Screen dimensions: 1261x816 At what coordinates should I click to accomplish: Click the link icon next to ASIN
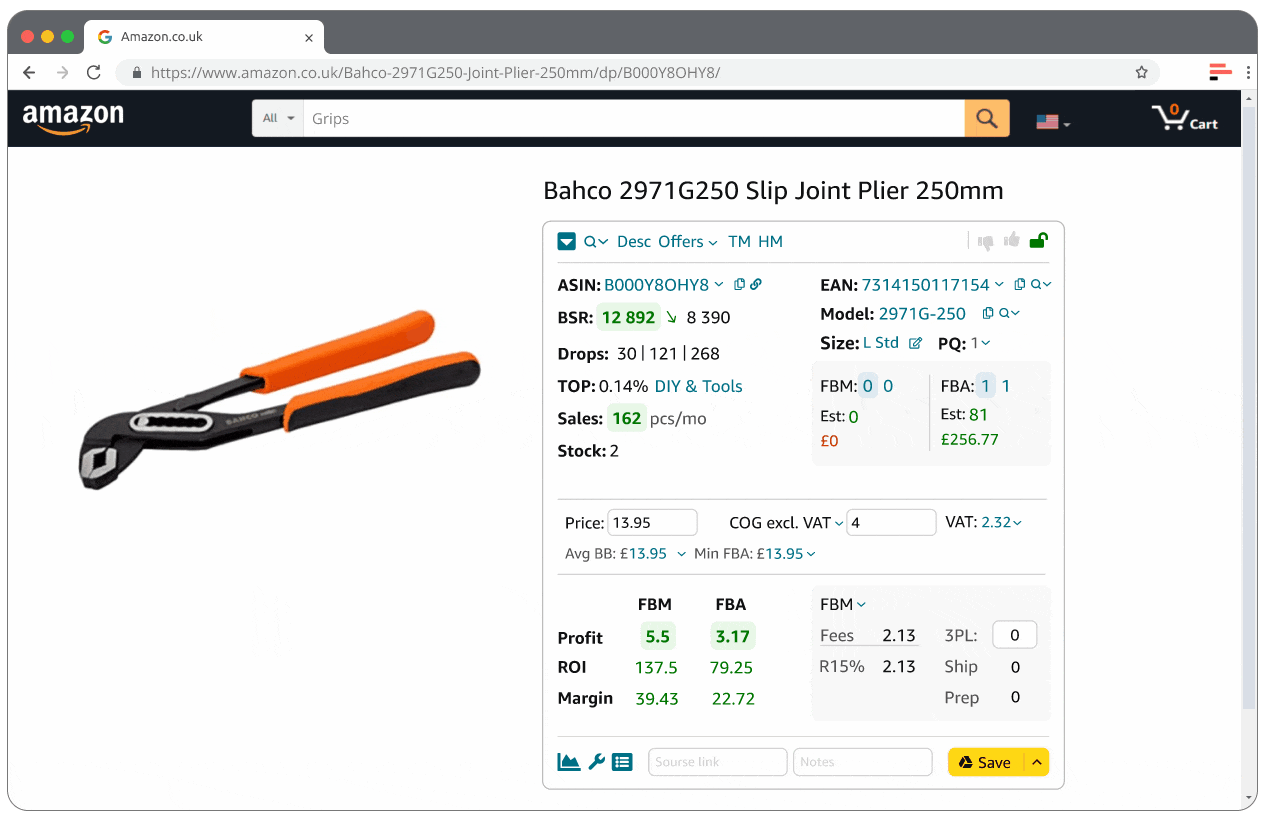click(x=756, y=285)
